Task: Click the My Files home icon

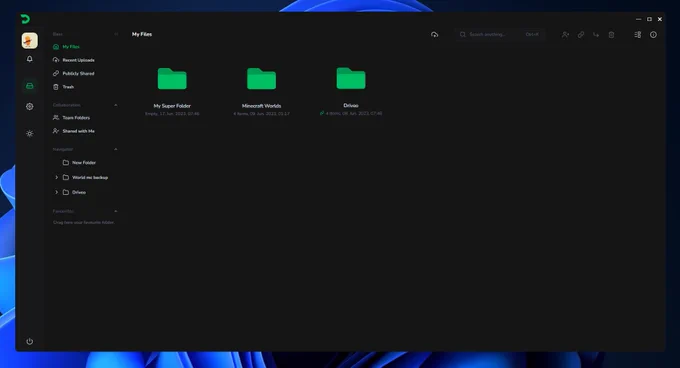Action: [x=56, y=47]
